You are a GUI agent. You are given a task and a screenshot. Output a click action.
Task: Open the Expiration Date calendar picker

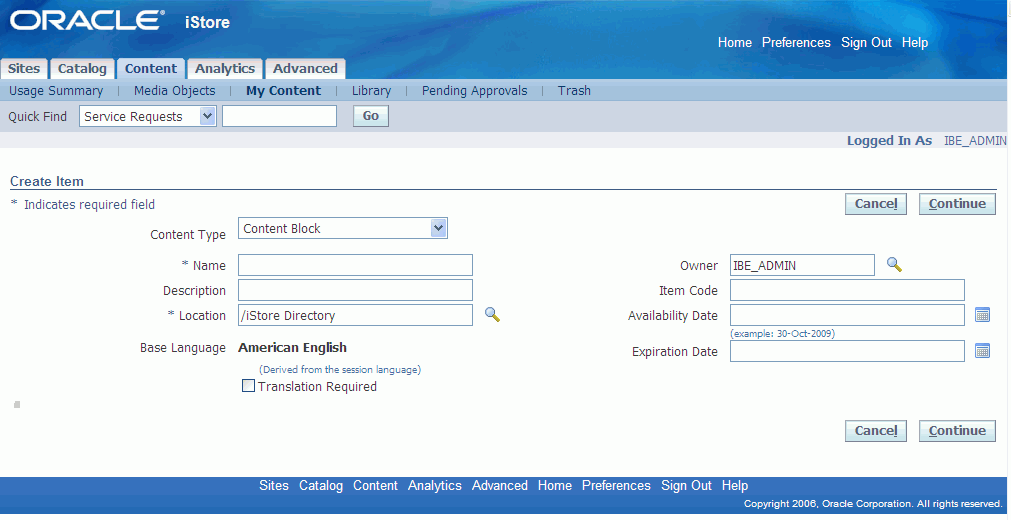pyautogui.click(x=982, y=351)
